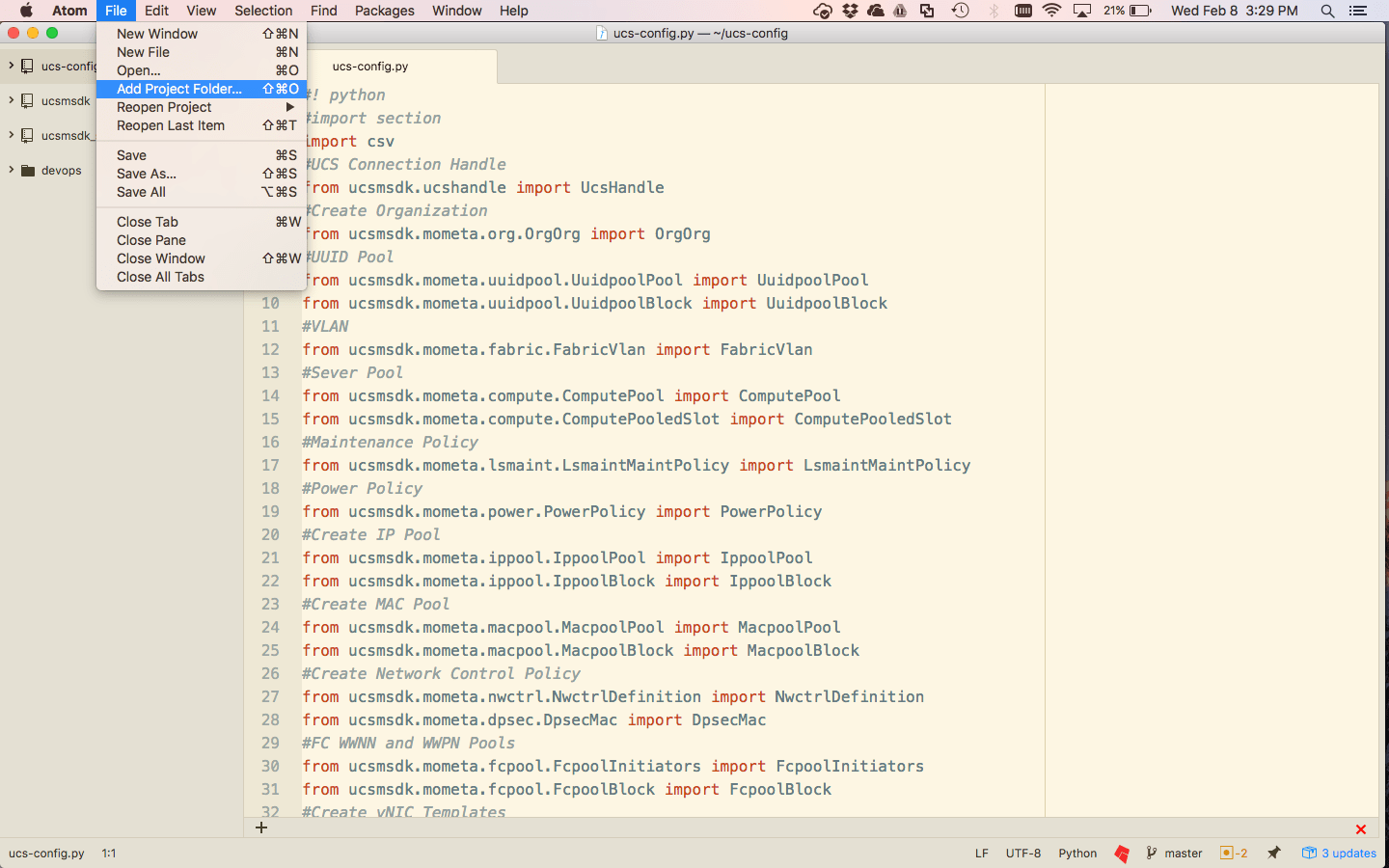The image size is (1389, 868).
Task: Open the Python grammar selector
Action: pos(1077,854)
